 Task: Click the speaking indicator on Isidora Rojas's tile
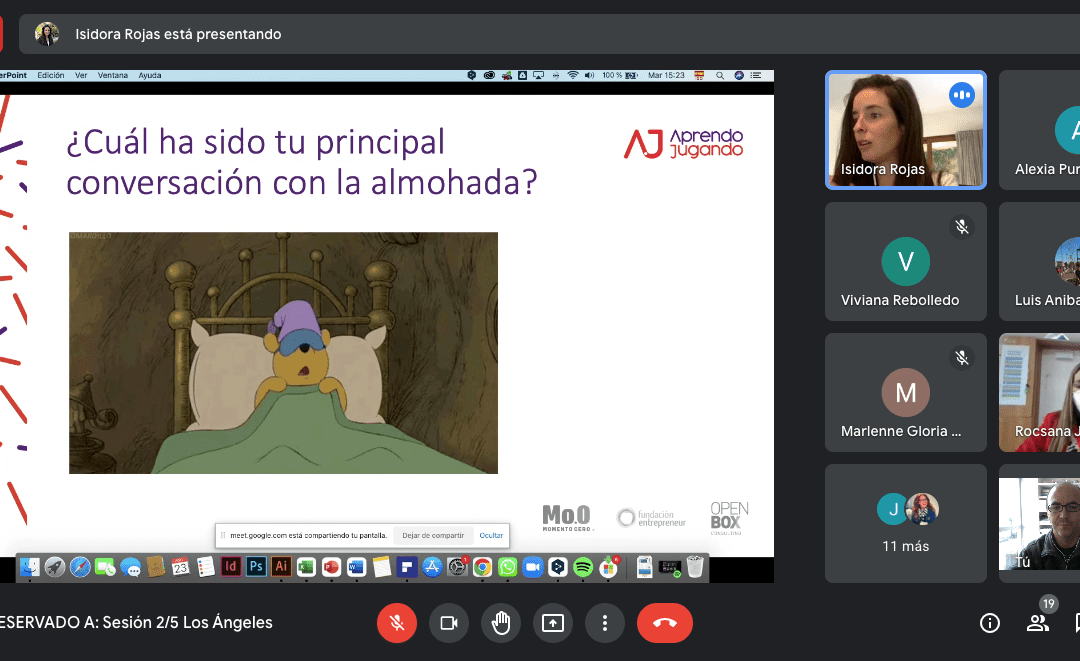962,95
